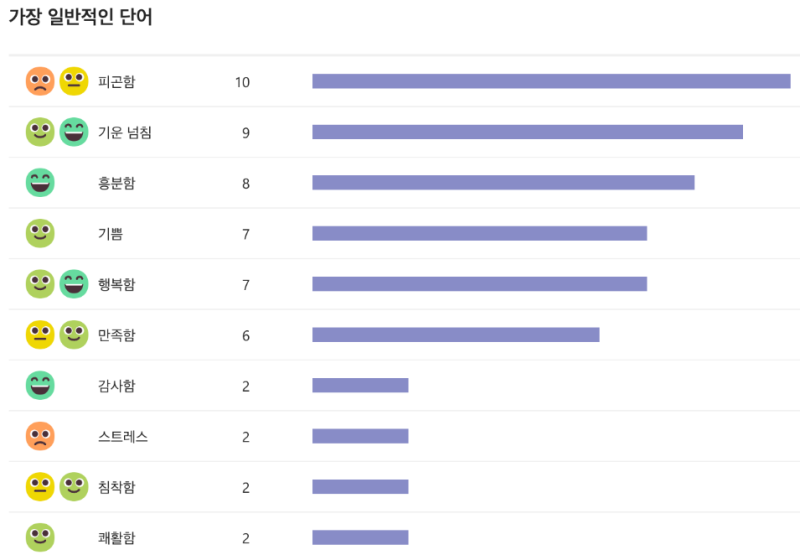Click the 흥분함 bar with count 8
The height and width of the screenshot is (555, 800).
[503, 183]
